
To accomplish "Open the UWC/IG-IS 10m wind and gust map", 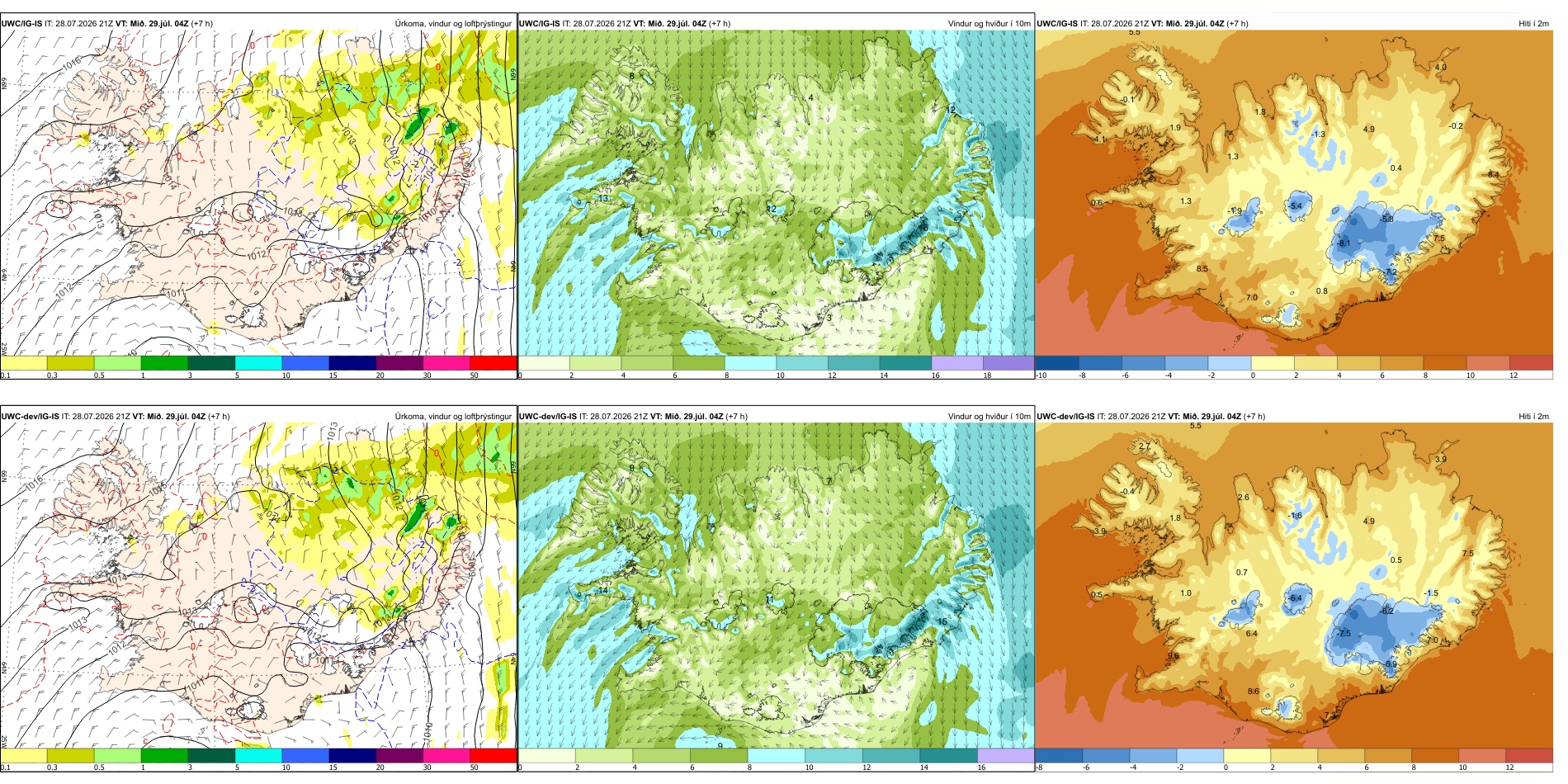I will (x=776, y=193).
